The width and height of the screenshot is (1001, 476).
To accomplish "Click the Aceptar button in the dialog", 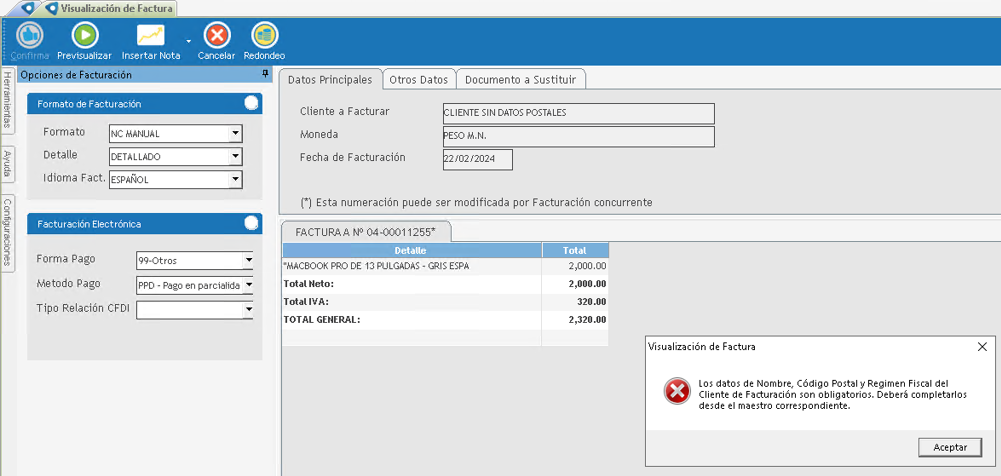I will 950,447.
